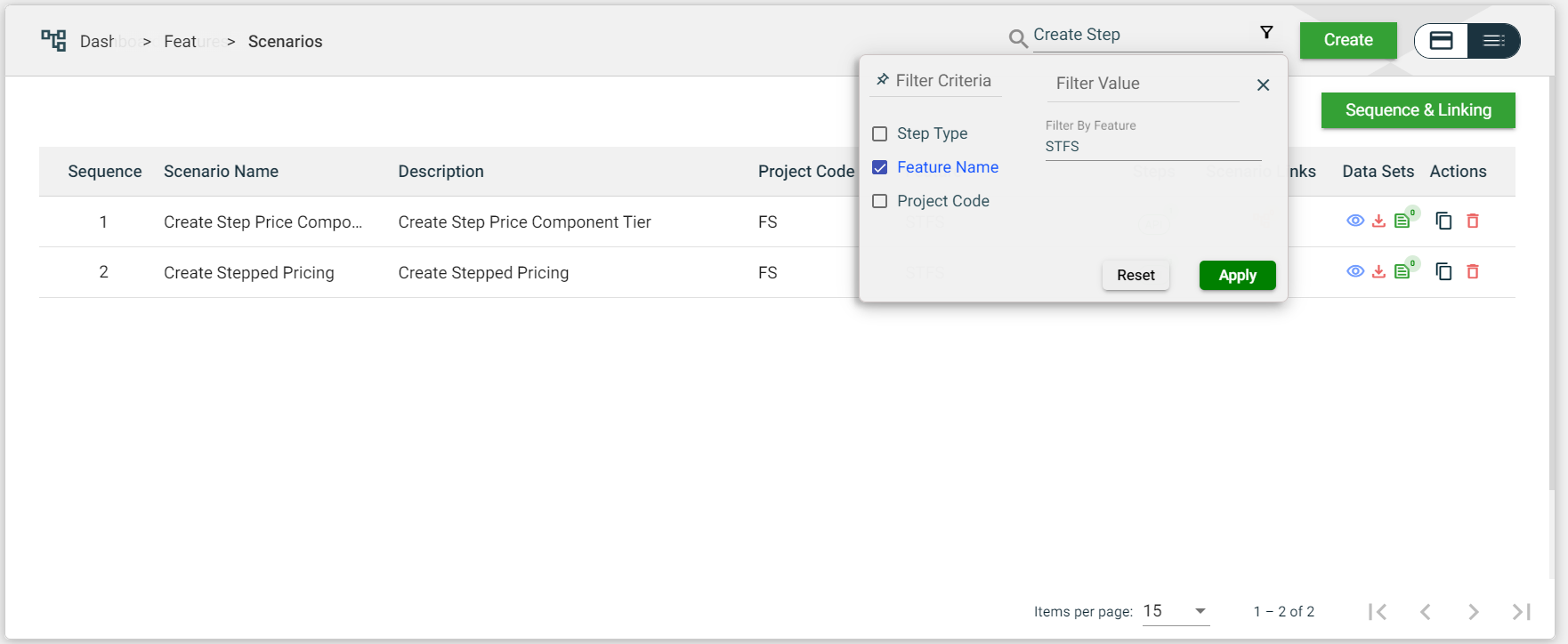Screen dimensions: 1568x644
Task: Click the filter funnel icon in search bar
Action: [x=1266, y=33]
